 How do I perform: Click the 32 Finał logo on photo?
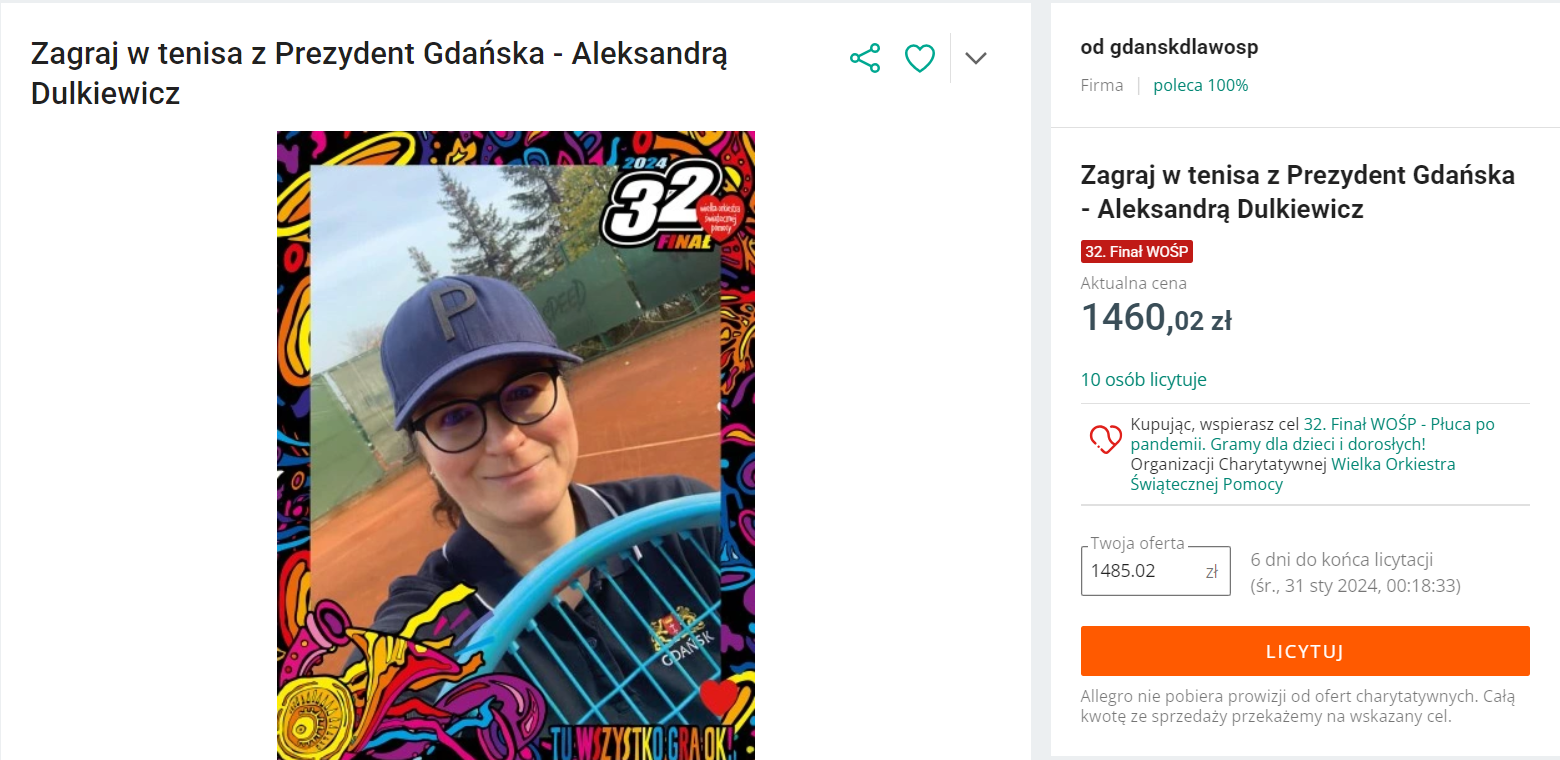pyautogui.click(x=671, y=205)
